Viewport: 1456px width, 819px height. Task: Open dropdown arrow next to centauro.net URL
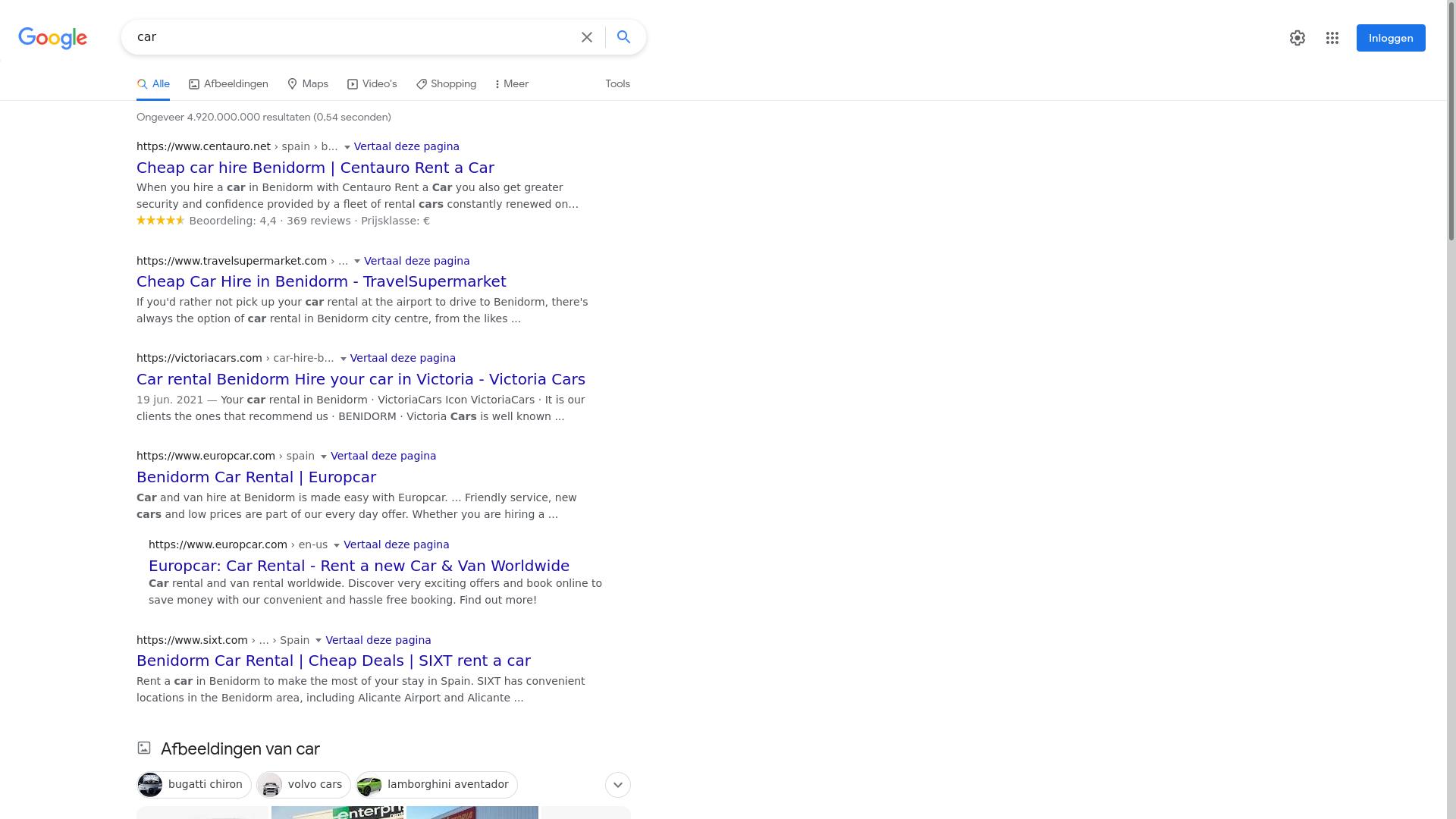(347, 147)
